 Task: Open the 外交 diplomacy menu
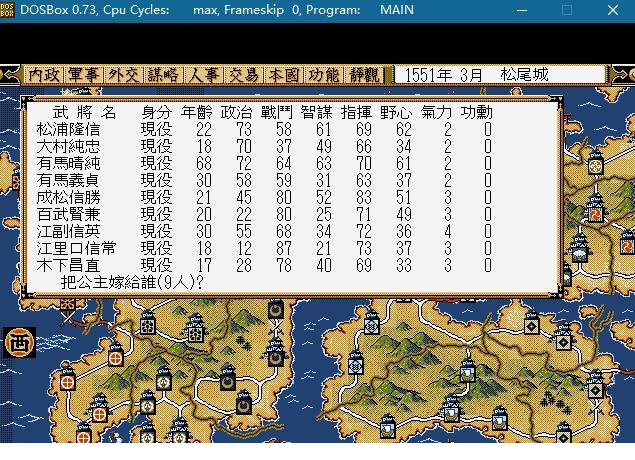(124, 75)
